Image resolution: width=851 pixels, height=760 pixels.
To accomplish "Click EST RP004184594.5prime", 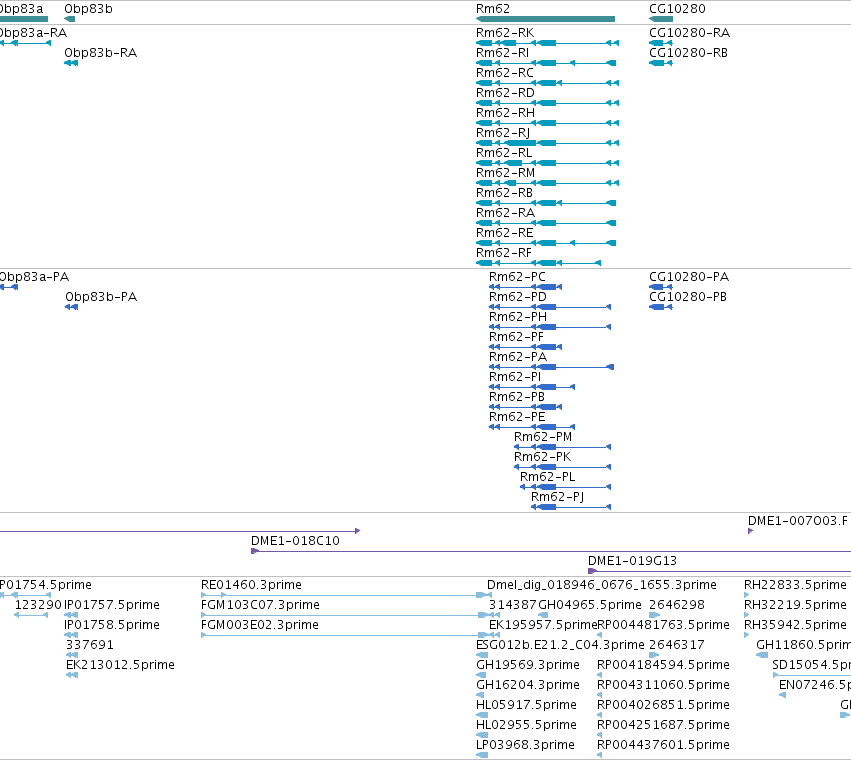I will (600, 675).
